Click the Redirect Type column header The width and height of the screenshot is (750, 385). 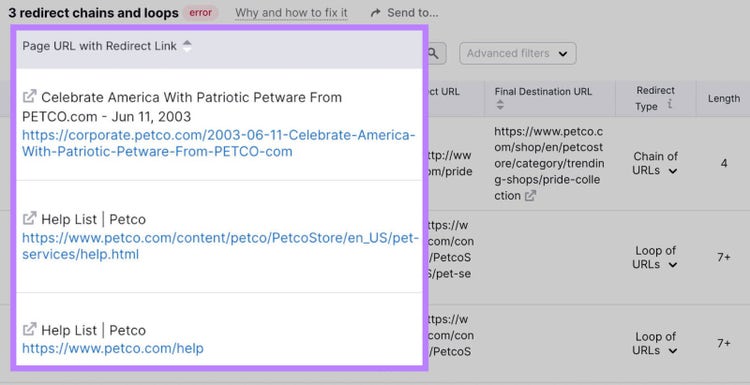pyautogui.click(x=655, y=98)
